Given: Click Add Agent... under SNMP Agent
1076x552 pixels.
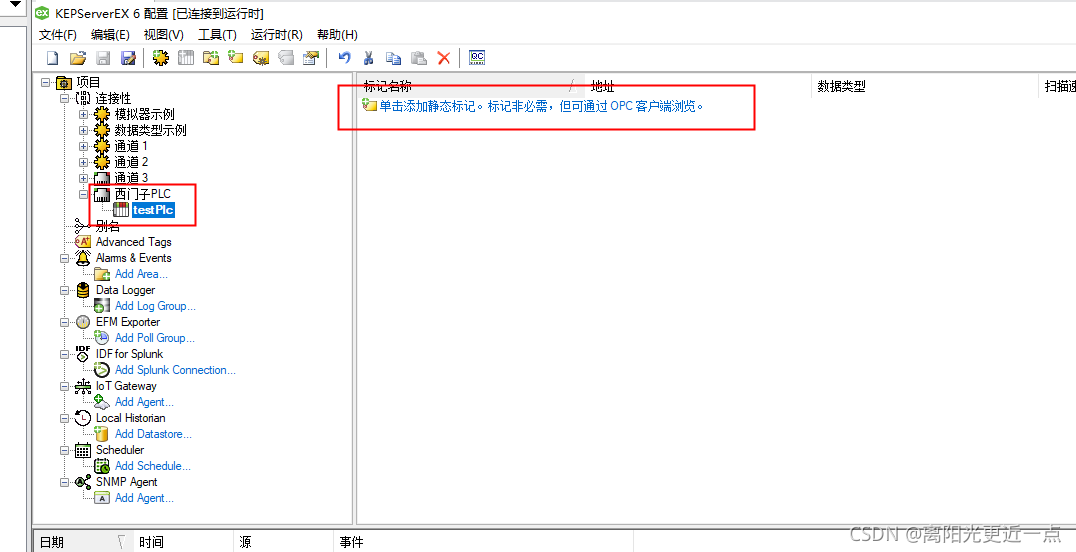Looking at the screenshot, I should coord(144,498).
